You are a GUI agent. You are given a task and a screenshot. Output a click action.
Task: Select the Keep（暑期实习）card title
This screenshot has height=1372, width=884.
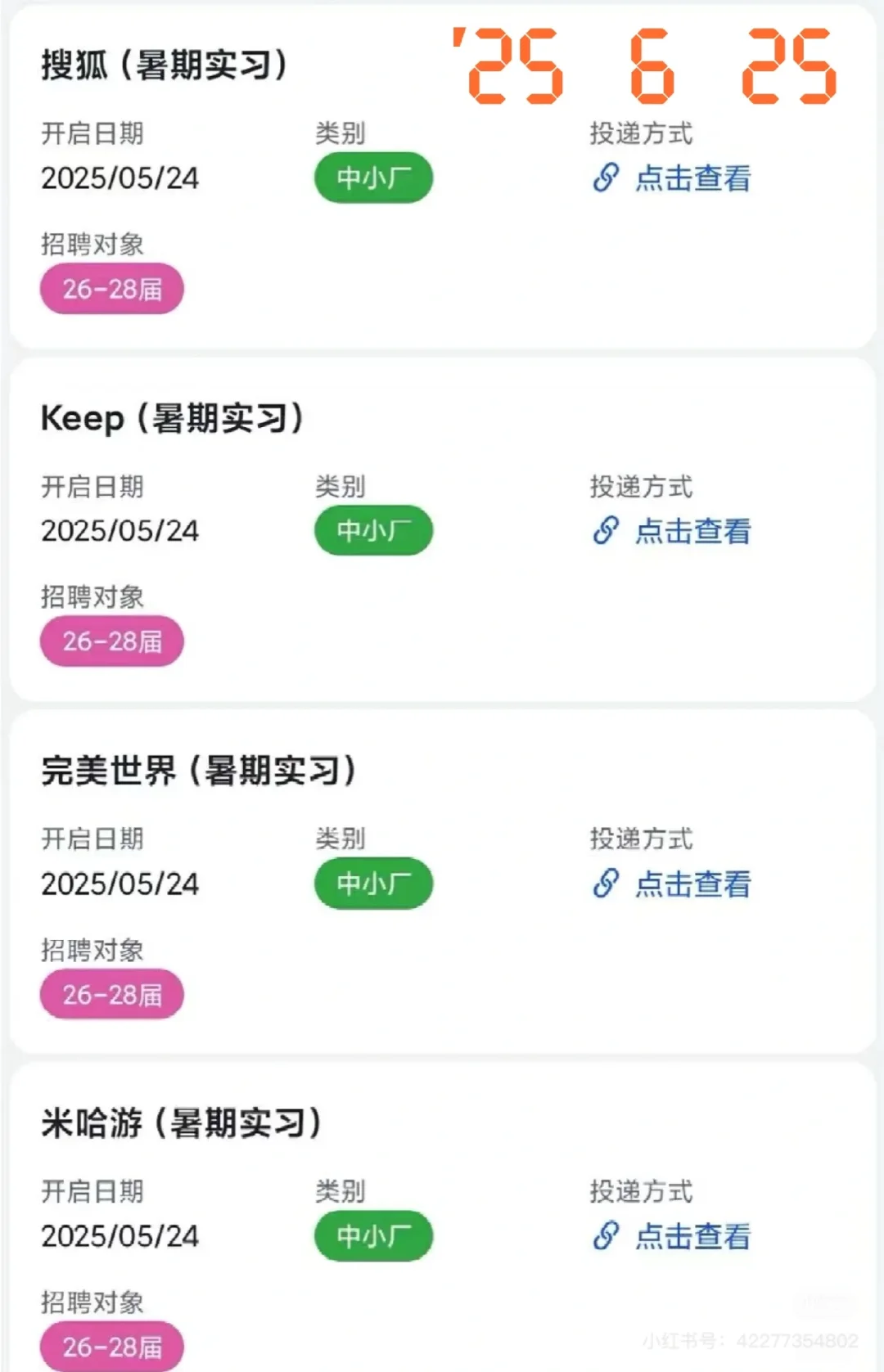173,418
